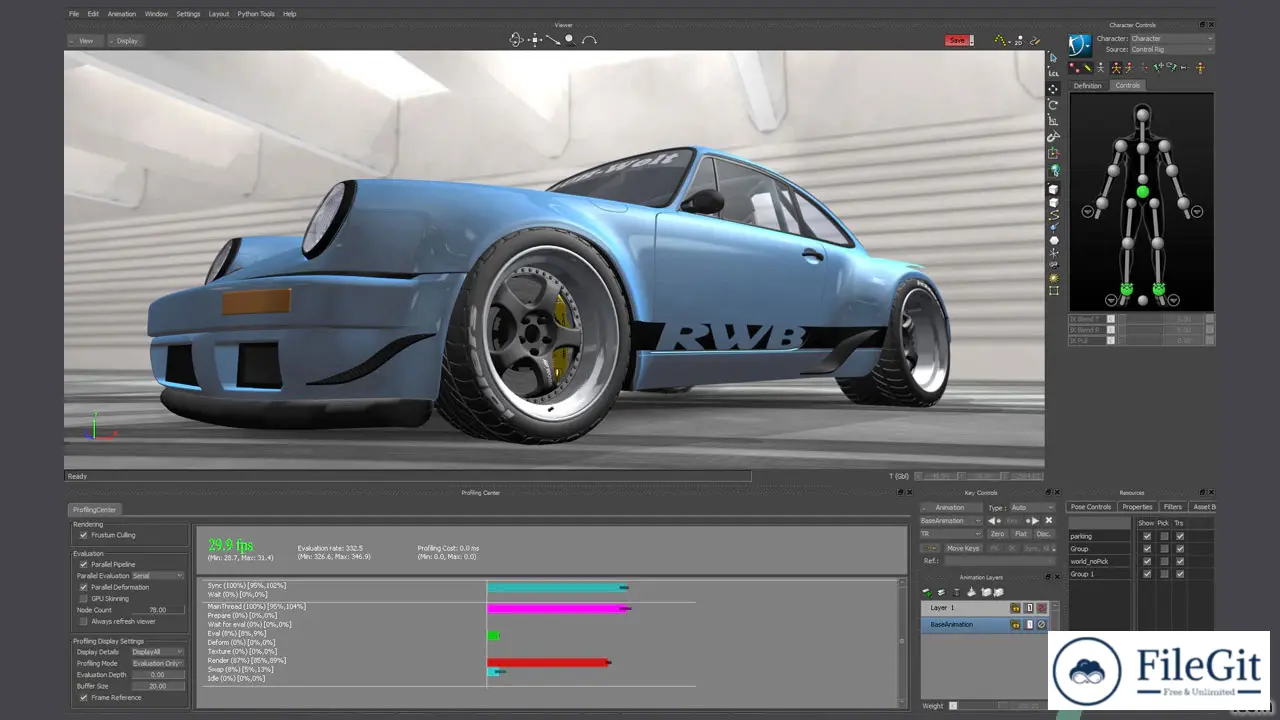The height and width of the screenshot is (720, 1280).
Task: Open the File menu
Action: click(74, 14)
